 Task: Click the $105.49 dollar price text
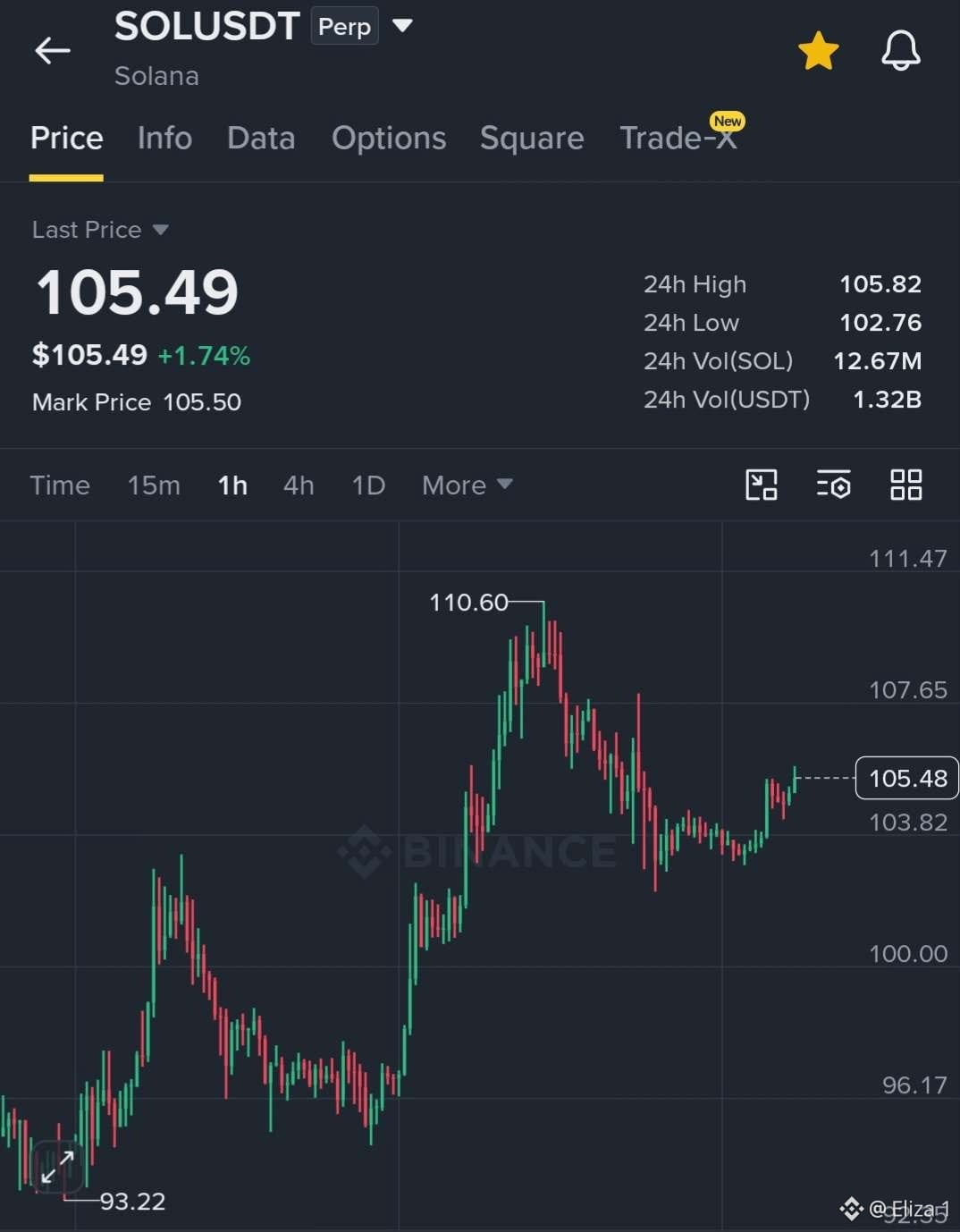89,355
